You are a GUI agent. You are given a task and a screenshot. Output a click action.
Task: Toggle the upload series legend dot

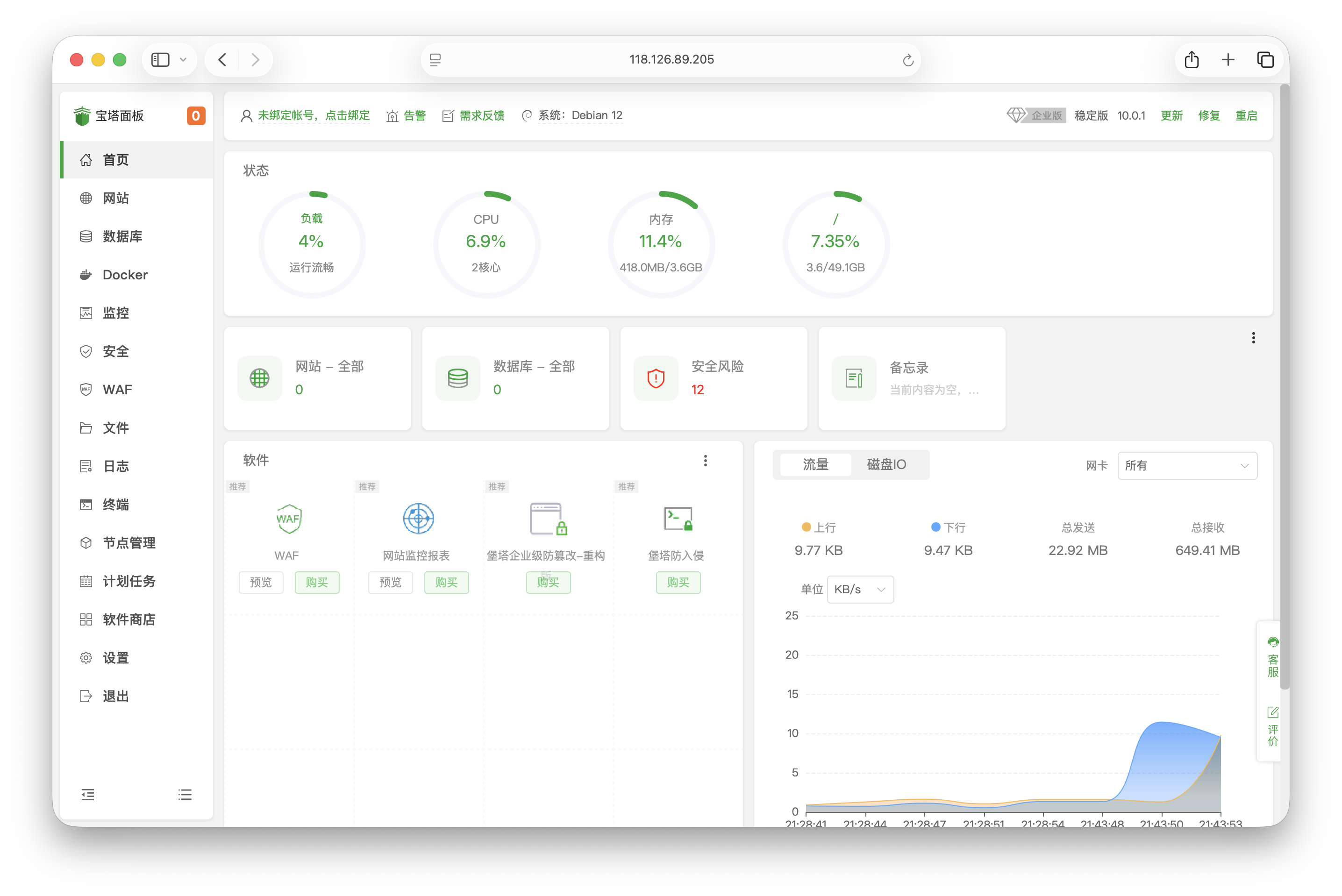tap(806, 527)
